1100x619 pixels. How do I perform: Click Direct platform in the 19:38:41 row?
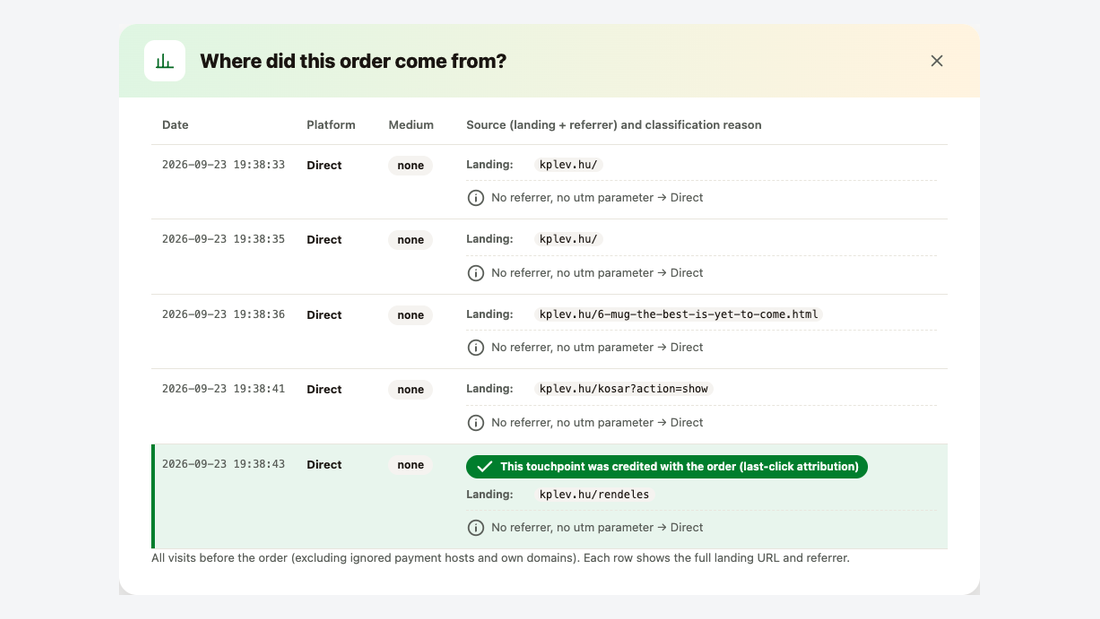(x=324, y=390)
